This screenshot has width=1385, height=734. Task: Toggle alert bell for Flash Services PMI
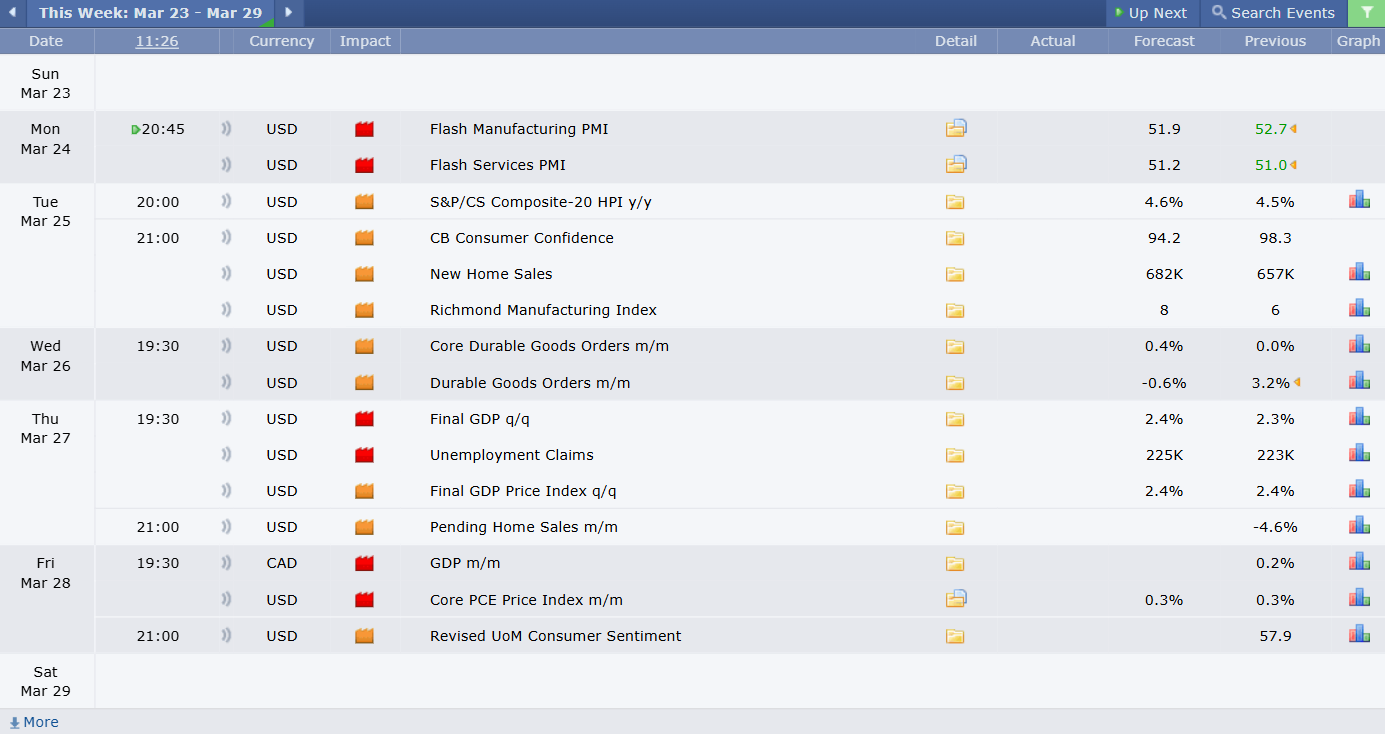pyautogui.click(x=226, y=164)
